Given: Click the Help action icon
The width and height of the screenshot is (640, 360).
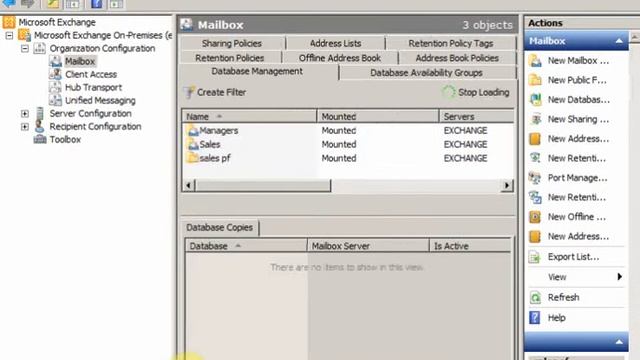Looking at the screenshot, I should [535, 318].
